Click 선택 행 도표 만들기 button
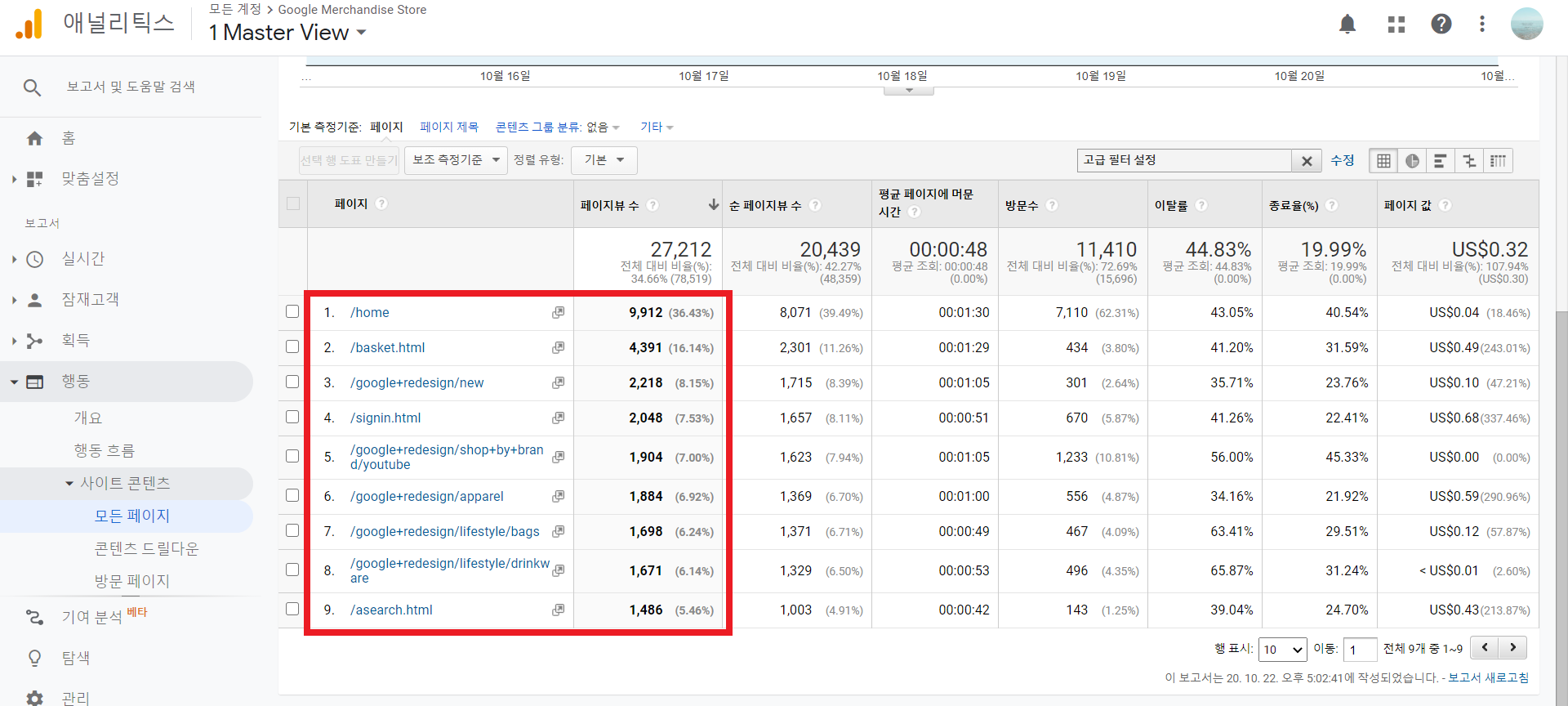Viewport: 1568px width, 706px height. pyautogui.click(x=350, y=160)
